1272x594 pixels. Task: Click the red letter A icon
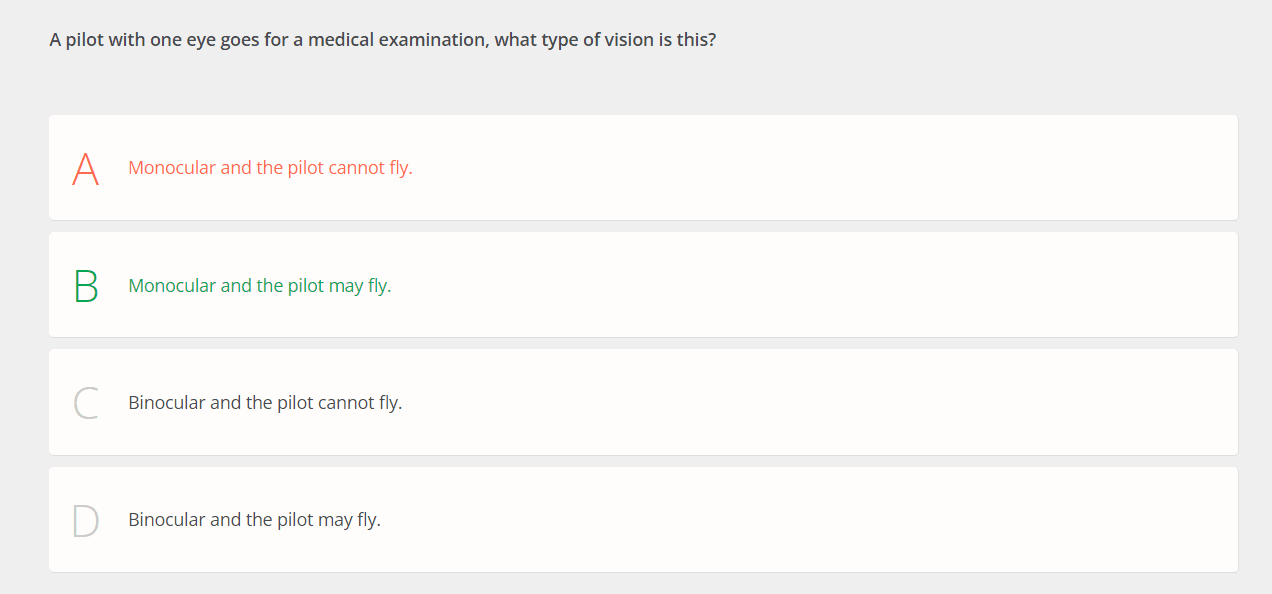[86, 168]
